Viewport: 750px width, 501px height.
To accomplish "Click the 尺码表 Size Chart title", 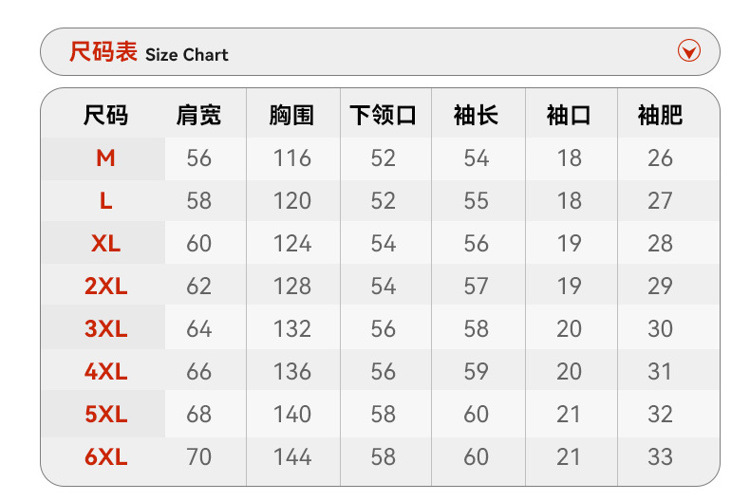I will coord(148,52).
